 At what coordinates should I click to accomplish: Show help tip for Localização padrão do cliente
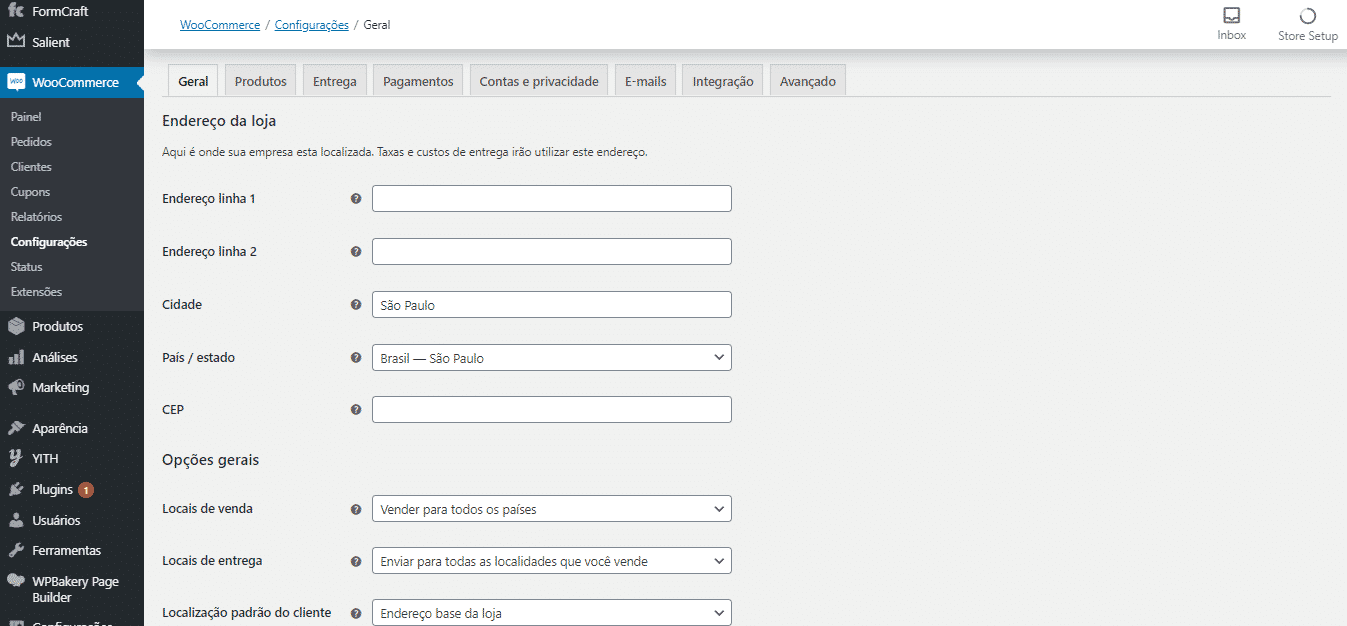tap(356, 614)
